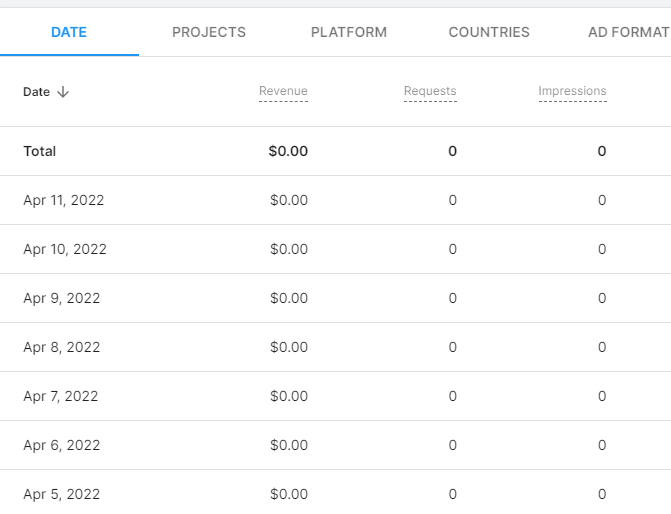Image resolution: width=671 pixels, height=514 pixels.
Task: Switch to the DATE tab
Action: coord(69,32)
